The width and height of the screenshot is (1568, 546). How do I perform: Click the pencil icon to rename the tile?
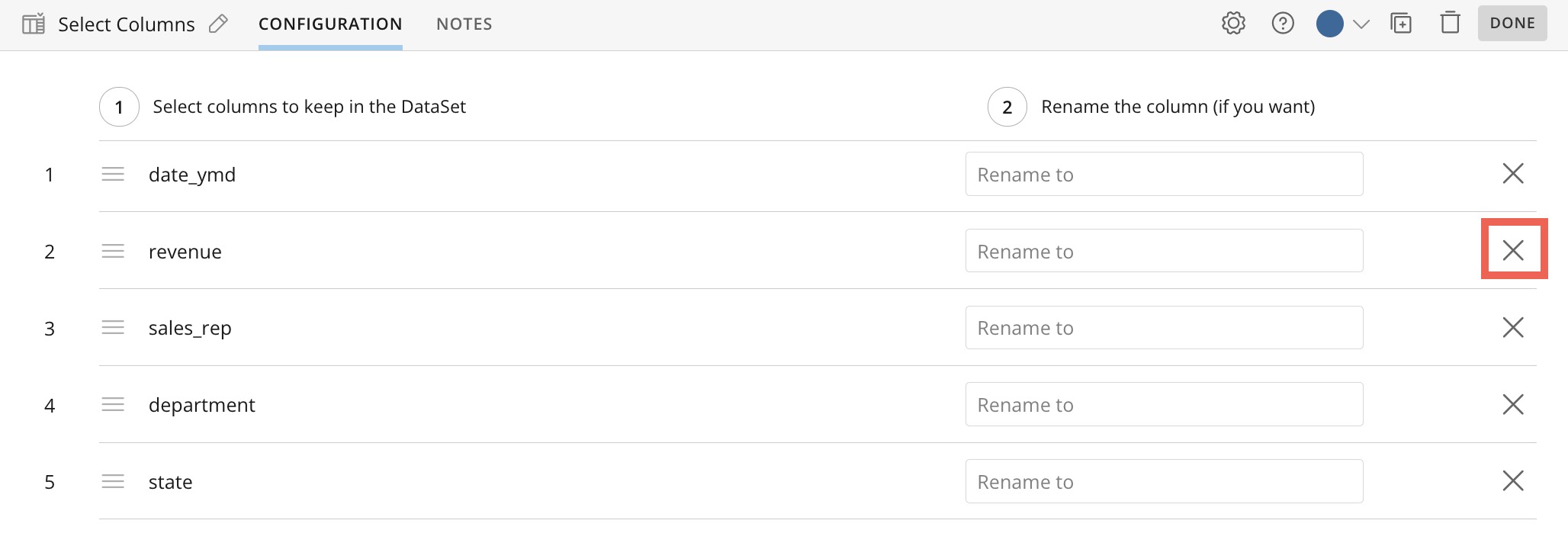pyautogui.click(x=218, y=24)
